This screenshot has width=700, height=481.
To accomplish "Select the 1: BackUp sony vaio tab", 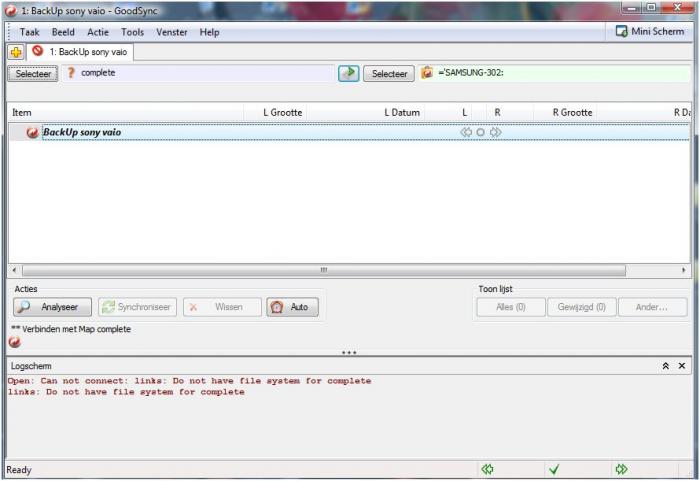I will pos(81,52).
